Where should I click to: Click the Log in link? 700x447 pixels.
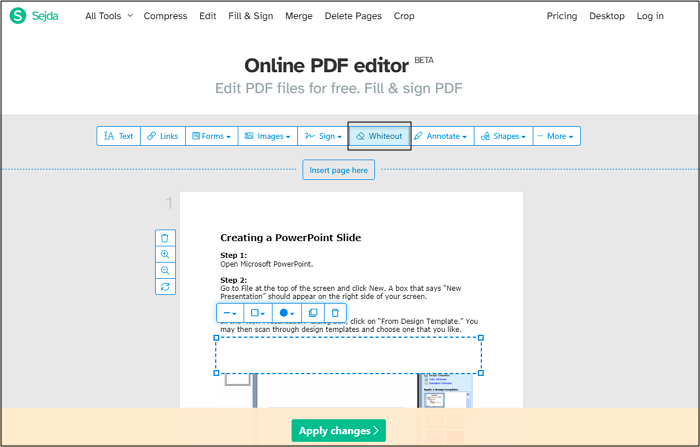click(650, 16)
